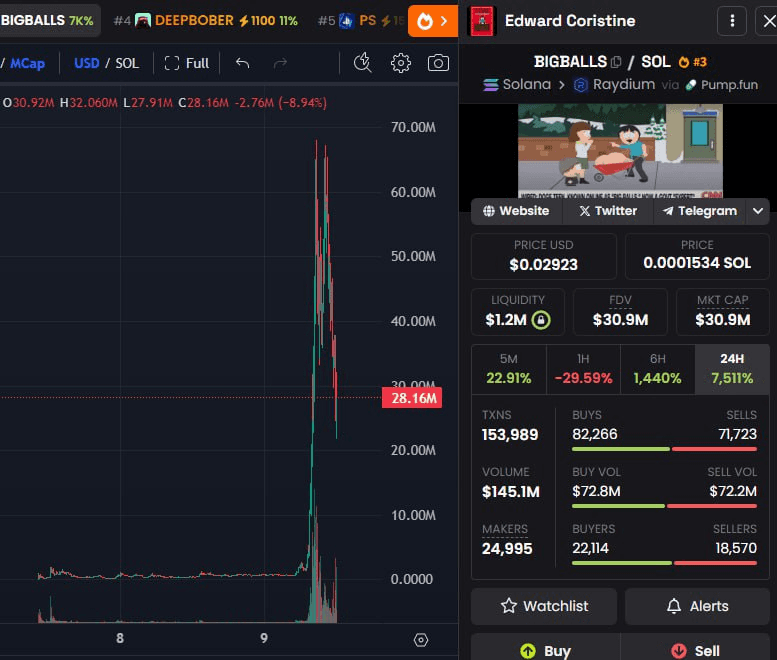Click the redo arrow in chart toolbar

pyautogui.click(x=280, y=63)
